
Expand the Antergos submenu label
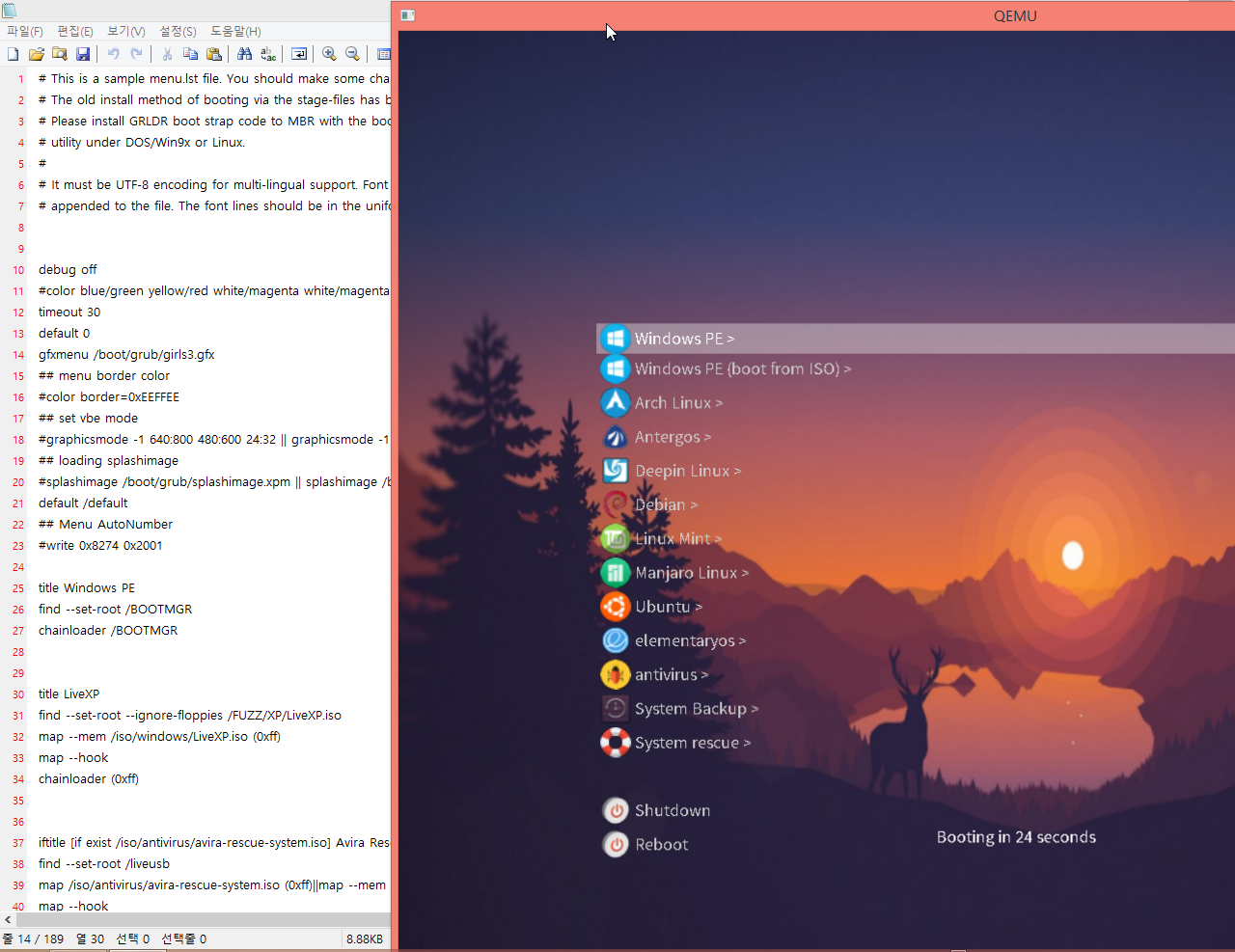click(x=672, y=437)
